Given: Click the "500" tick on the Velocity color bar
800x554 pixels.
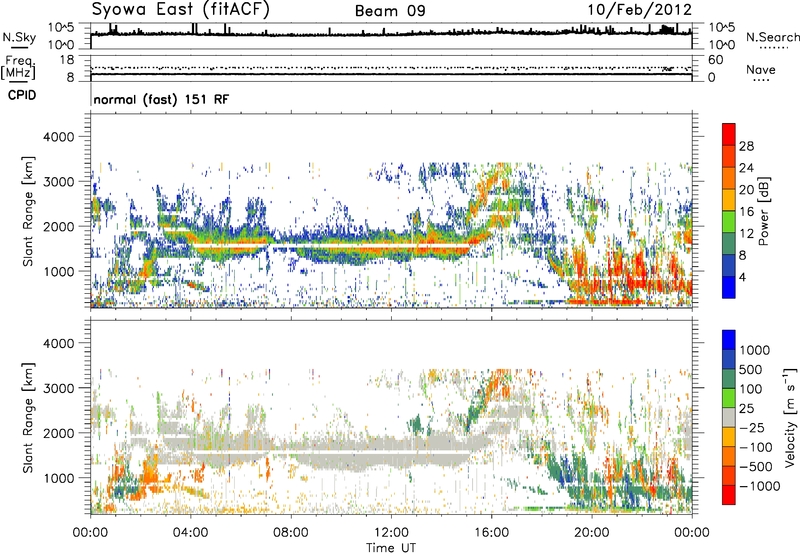Looking at the screenshot, I should tap(751, 370).
